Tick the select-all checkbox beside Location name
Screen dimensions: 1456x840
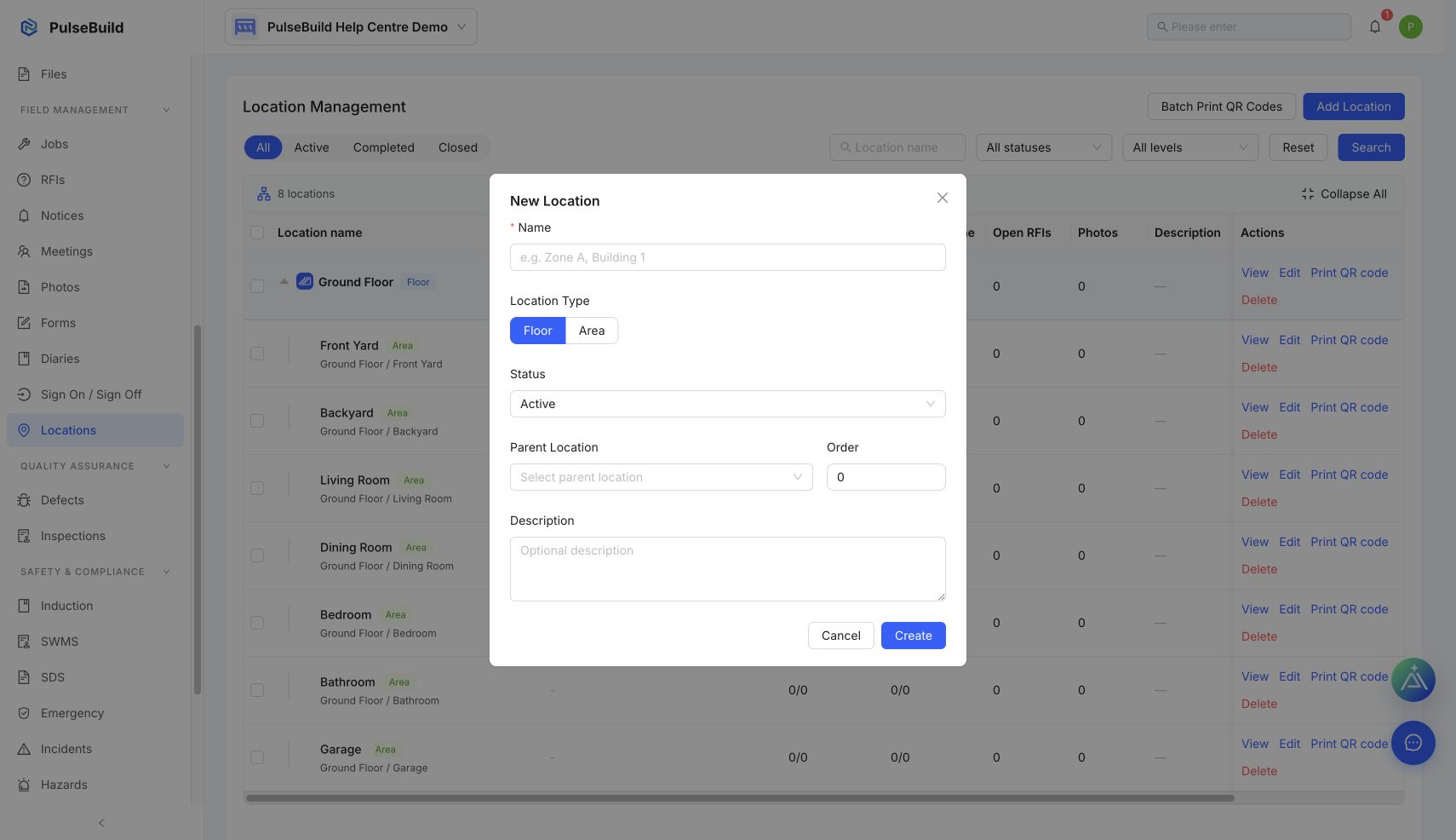click(257, 233)
